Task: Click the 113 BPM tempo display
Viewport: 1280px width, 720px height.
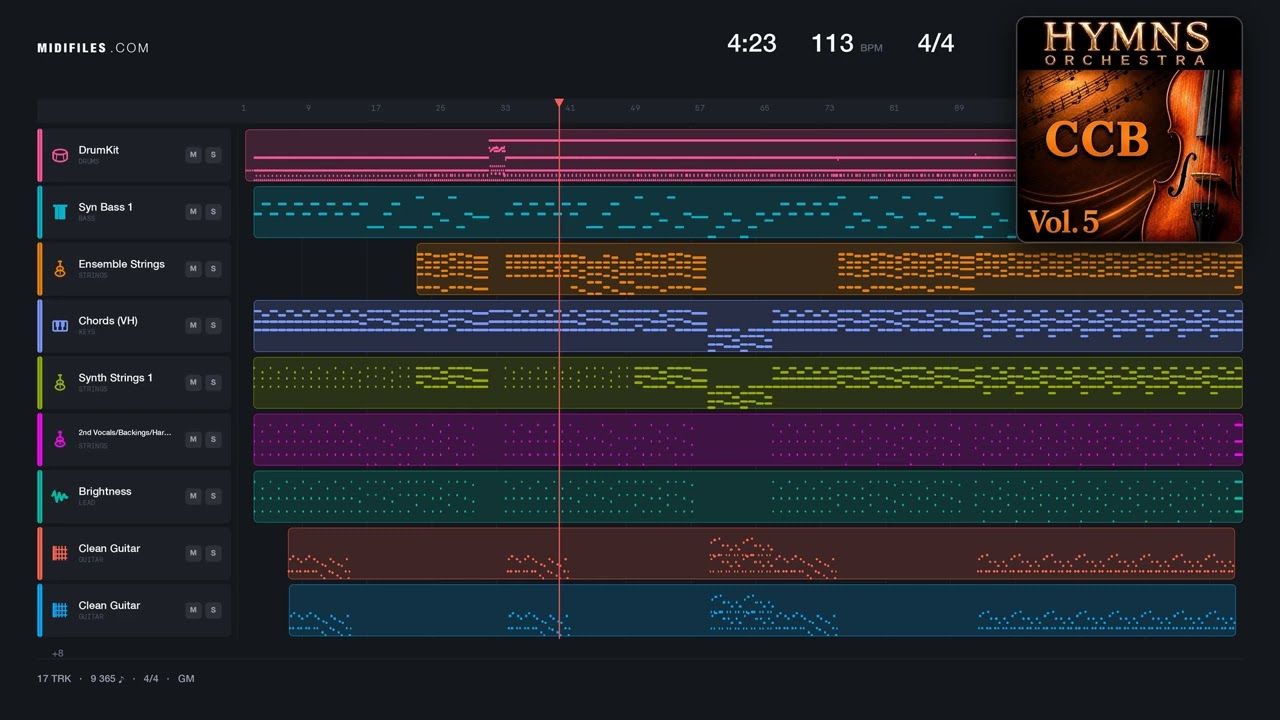Action: pos(846,44)
